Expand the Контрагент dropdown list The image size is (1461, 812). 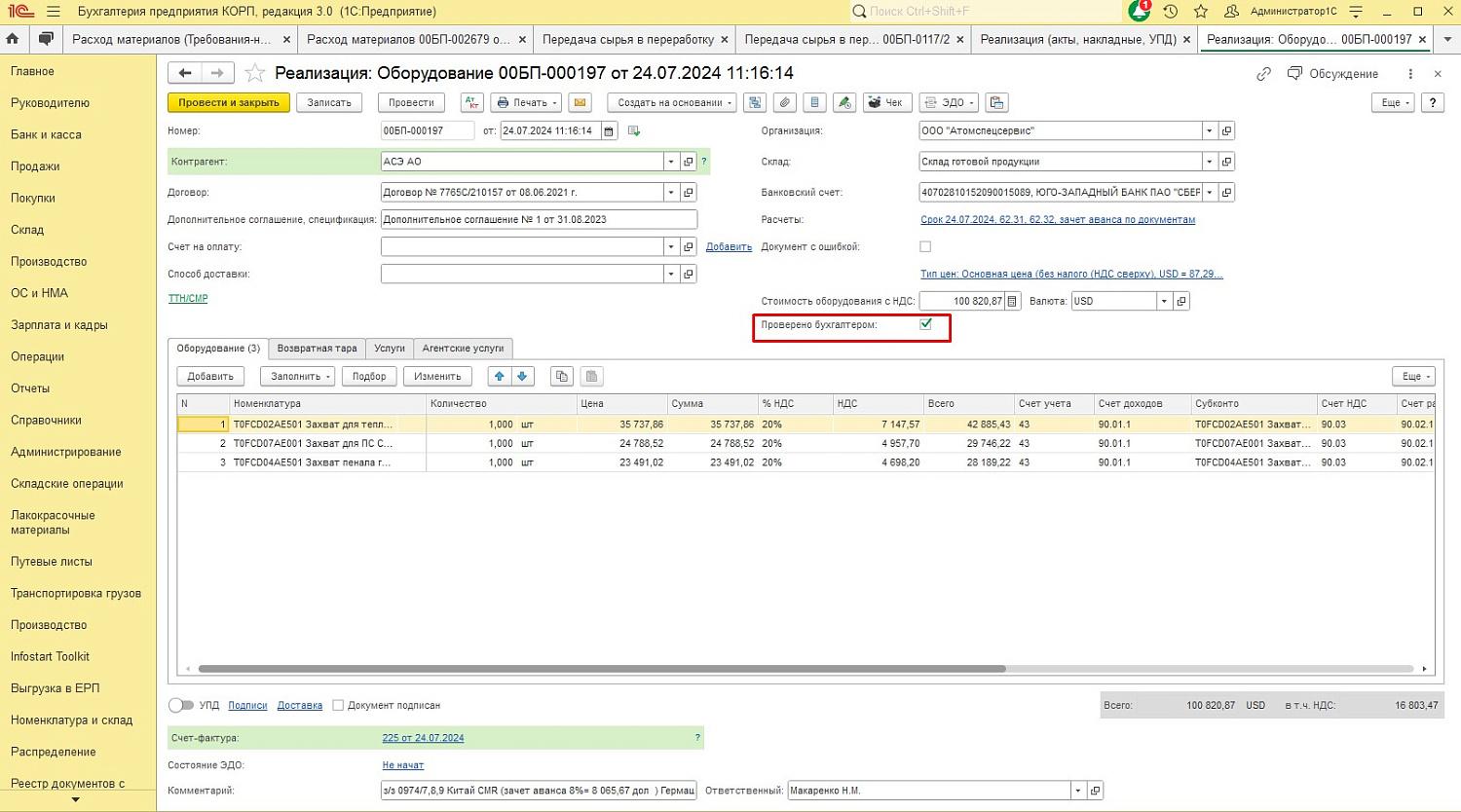pos(671,162)
